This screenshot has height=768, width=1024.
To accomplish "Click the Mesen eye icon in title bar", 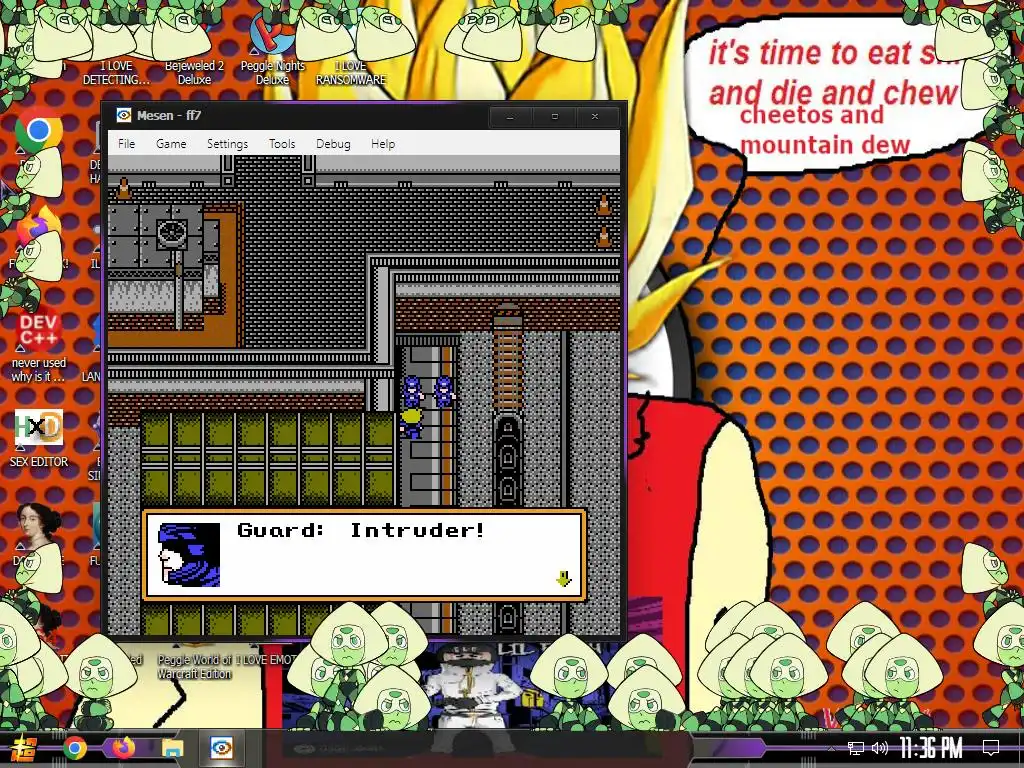I will click(x=123, y=116).
